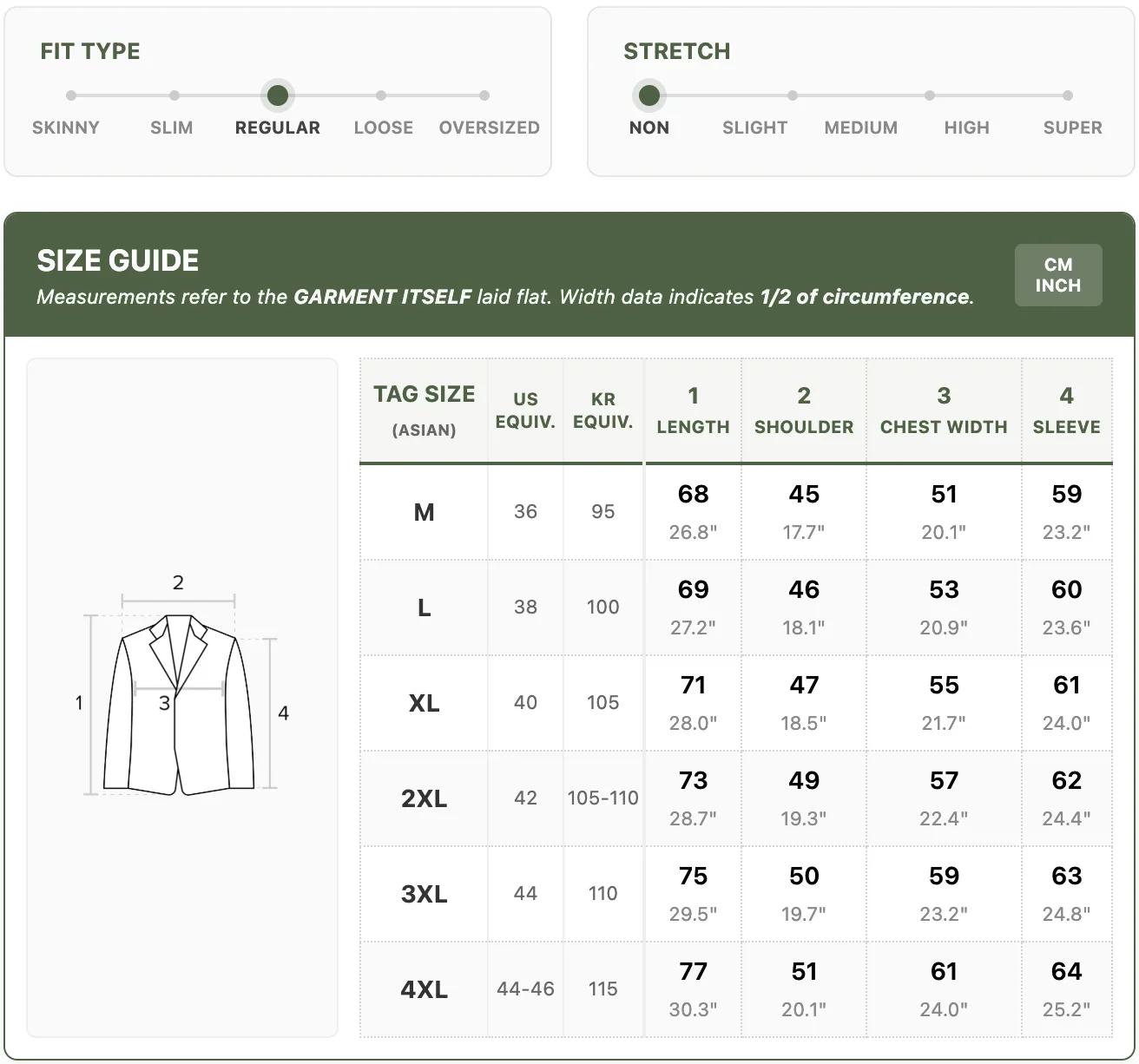1139x1064 pixels.
Task: Click the LENGTH column header
Action: pos(693,410)
